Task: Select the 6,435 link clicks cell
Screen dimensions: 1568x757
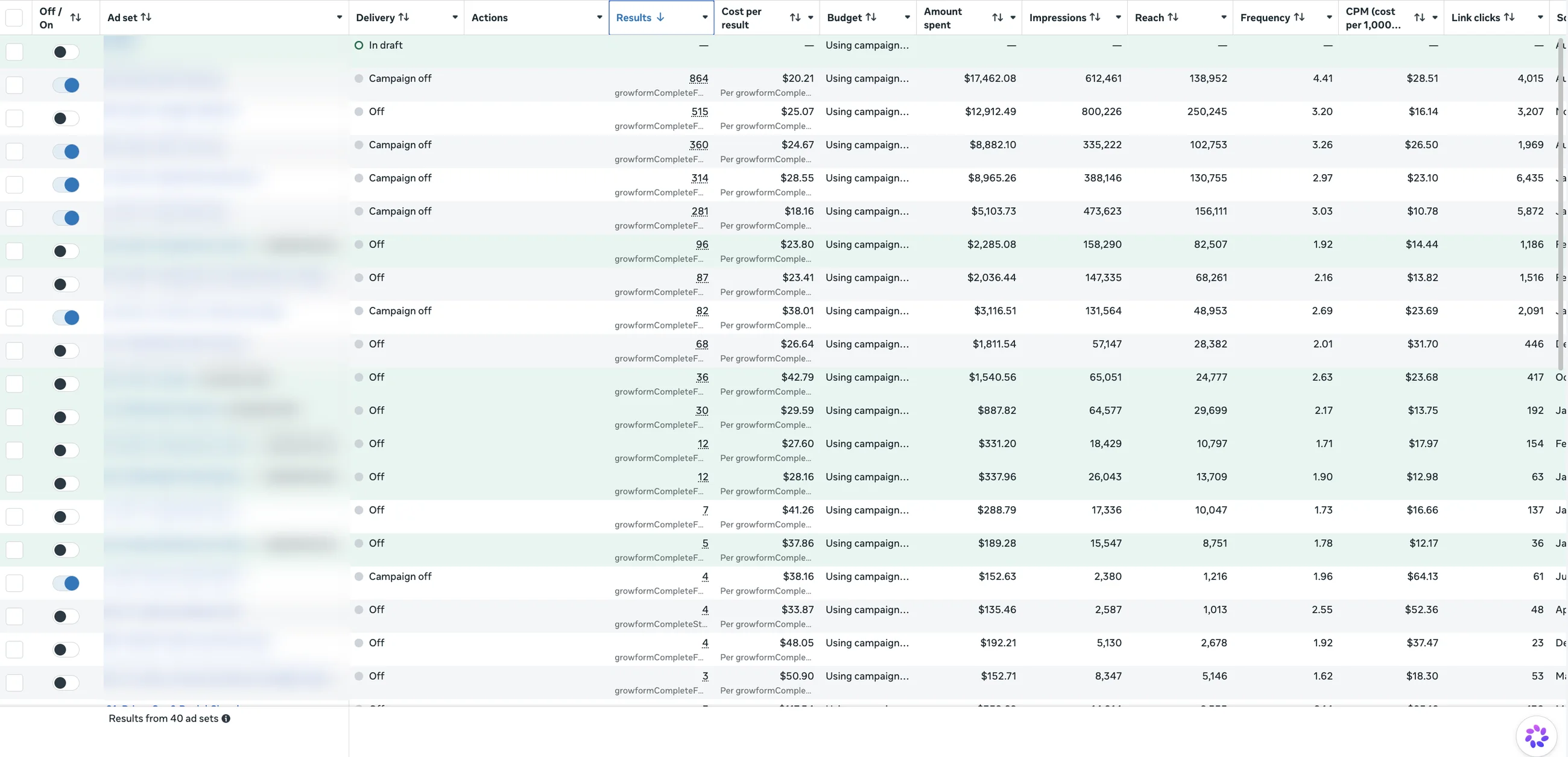Action: [x=1529, y=178]
